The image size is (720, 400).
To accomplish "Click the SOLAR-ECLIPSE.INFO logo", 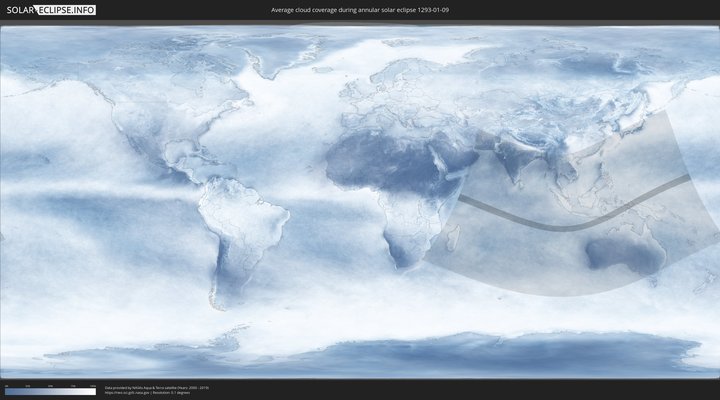I will click(49, 10).
